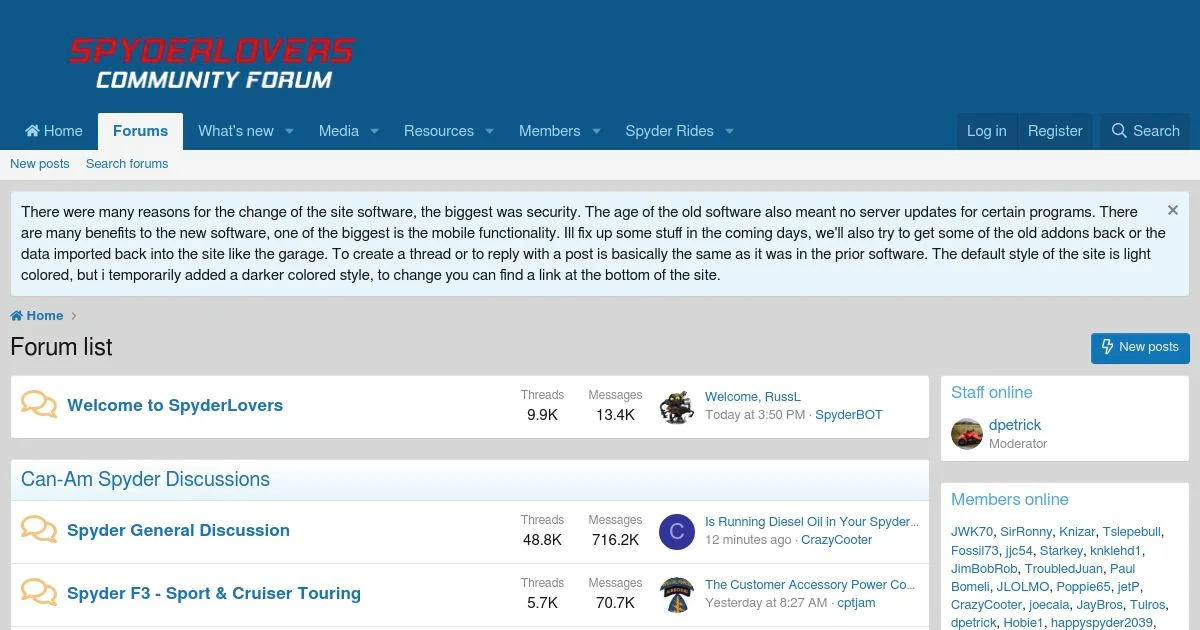Open member JayBros's profile
1200x630 pixels.
[x=1100, y=605]
